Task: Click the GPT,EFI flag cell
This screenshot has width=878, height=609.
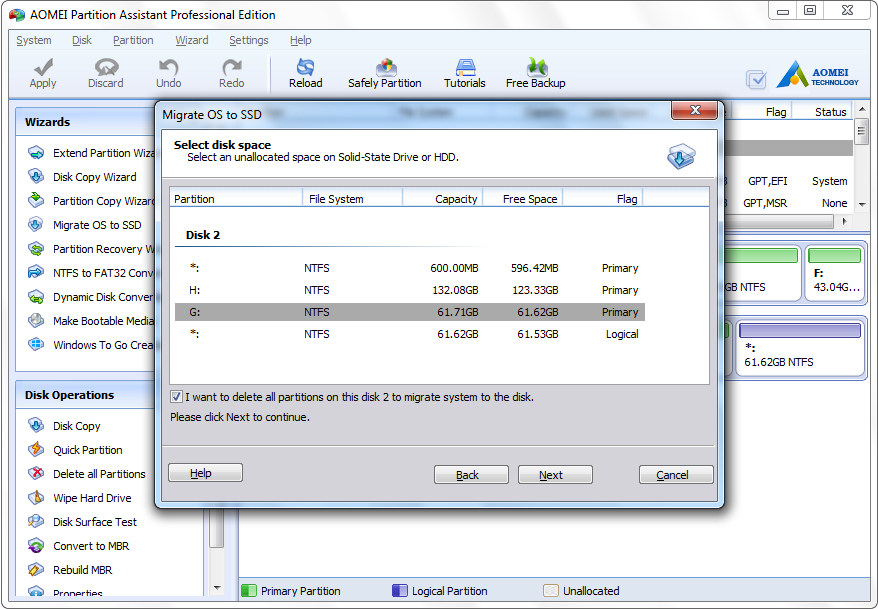Action: click(767, 181)
